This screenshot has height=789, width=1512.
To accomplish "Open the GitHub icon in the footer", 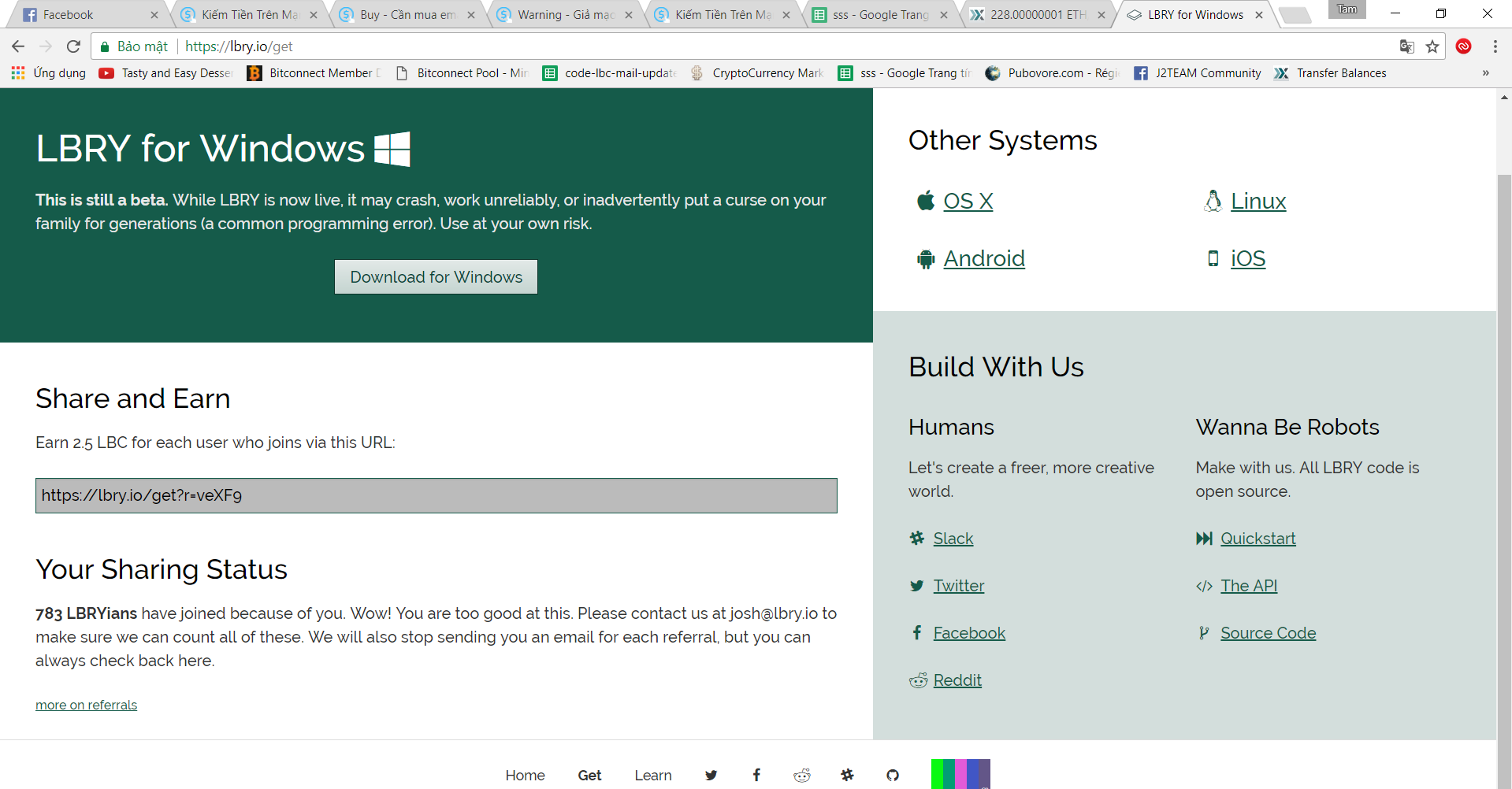I will (x=893, y=775).
